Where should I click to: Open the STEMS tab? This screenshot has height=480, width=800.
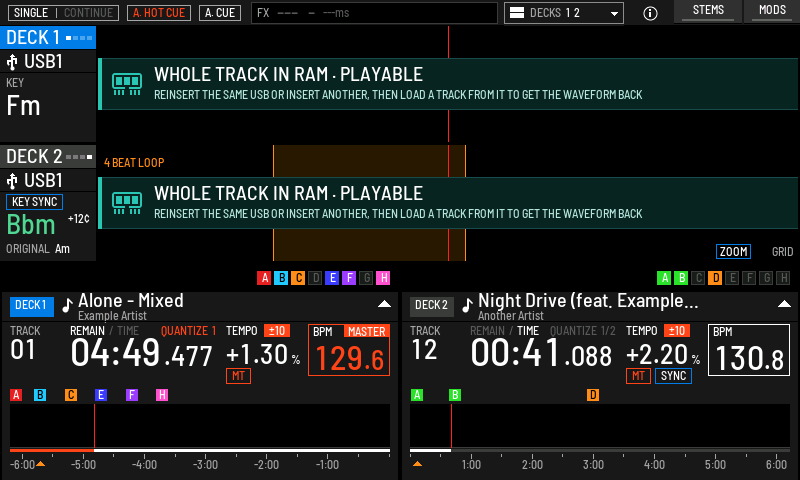tap(708, 11)
